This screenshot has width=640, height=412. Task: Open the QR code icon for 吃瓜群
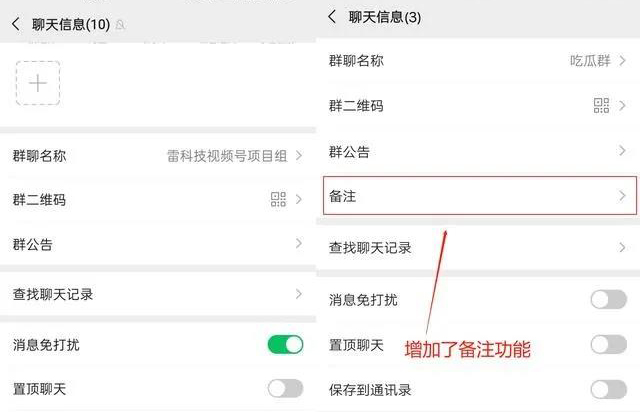[601, 106]
